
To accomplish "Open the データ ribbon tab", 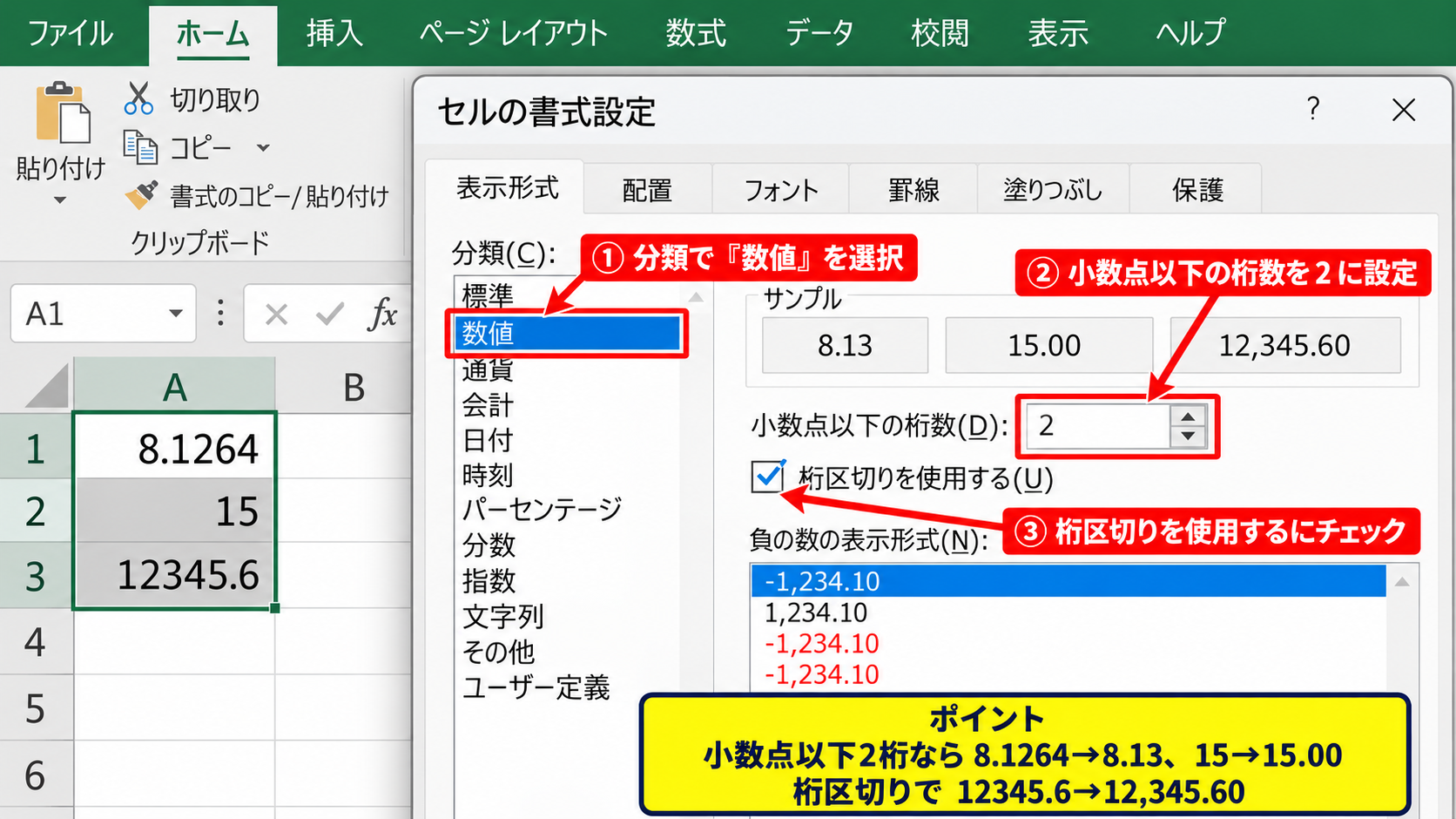I will pos(819,33).
